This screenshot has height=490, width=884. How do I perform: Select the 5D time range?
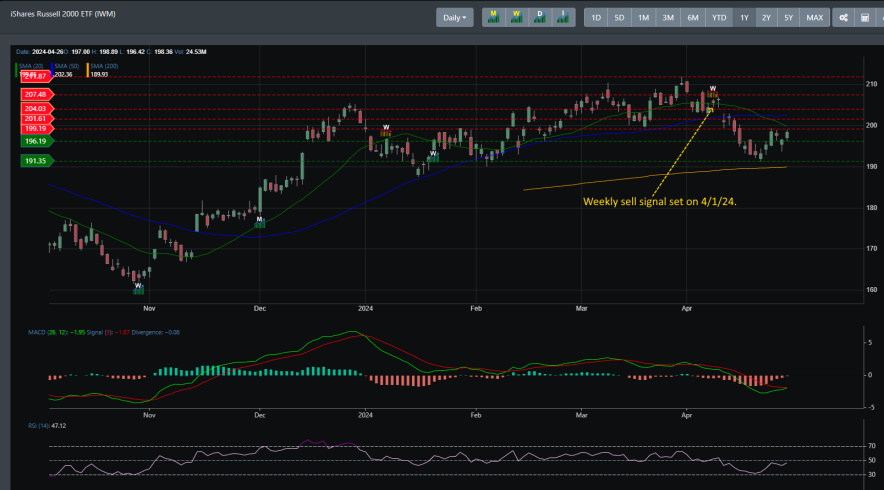(619, 17)
